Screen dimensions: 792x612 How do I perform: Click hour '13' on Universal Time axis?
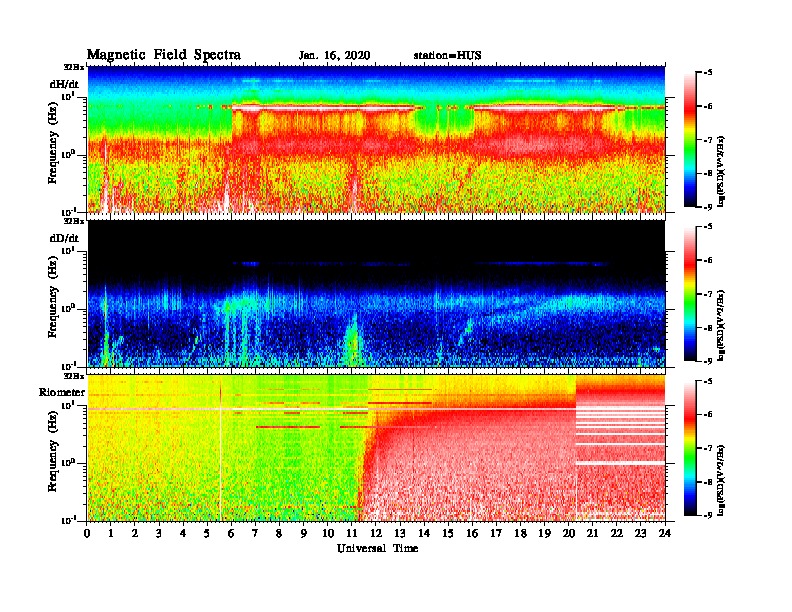(400, 533)
